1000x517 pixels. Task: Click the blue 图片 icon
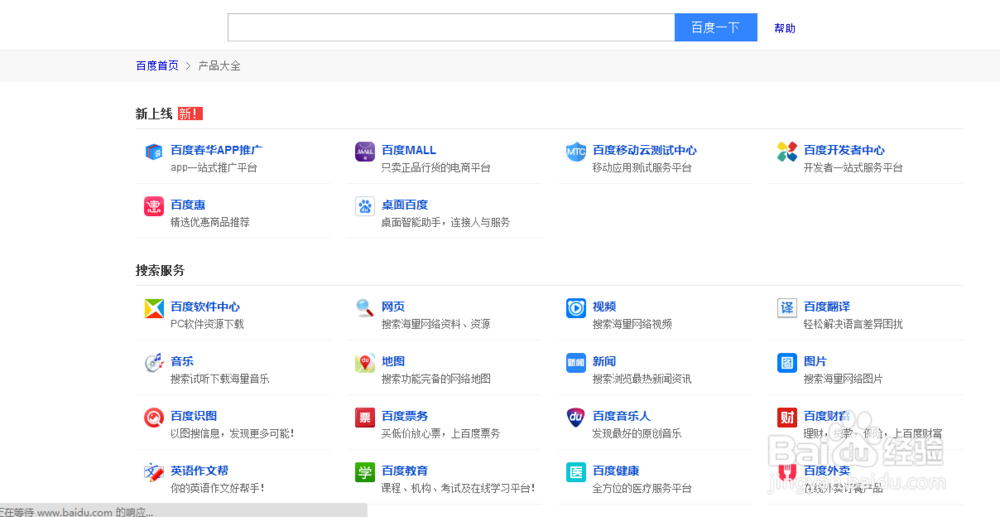click(787, 363)
